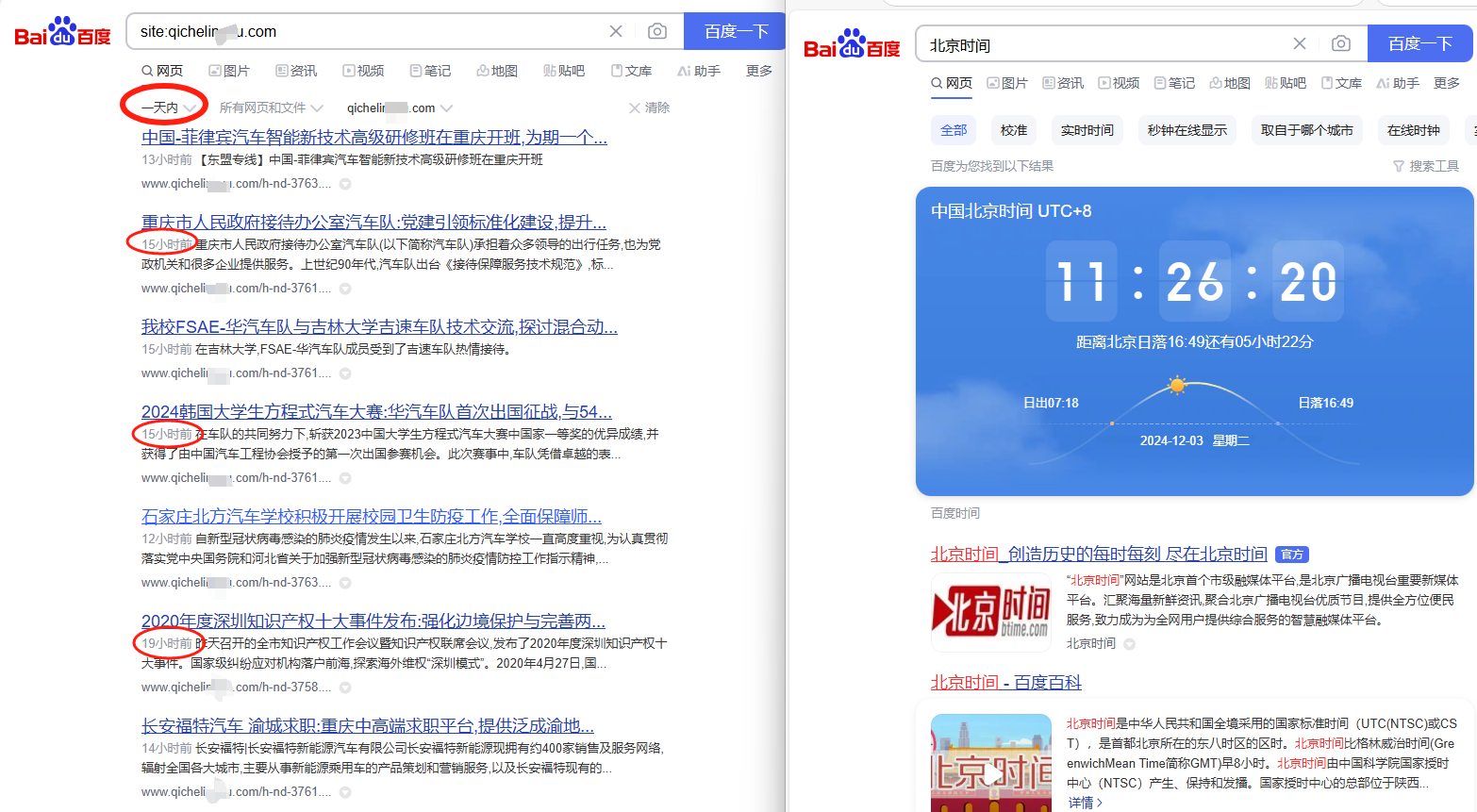Select 笔记 tab in right window
The image size is (1477, 812).
coord(1174,83)
